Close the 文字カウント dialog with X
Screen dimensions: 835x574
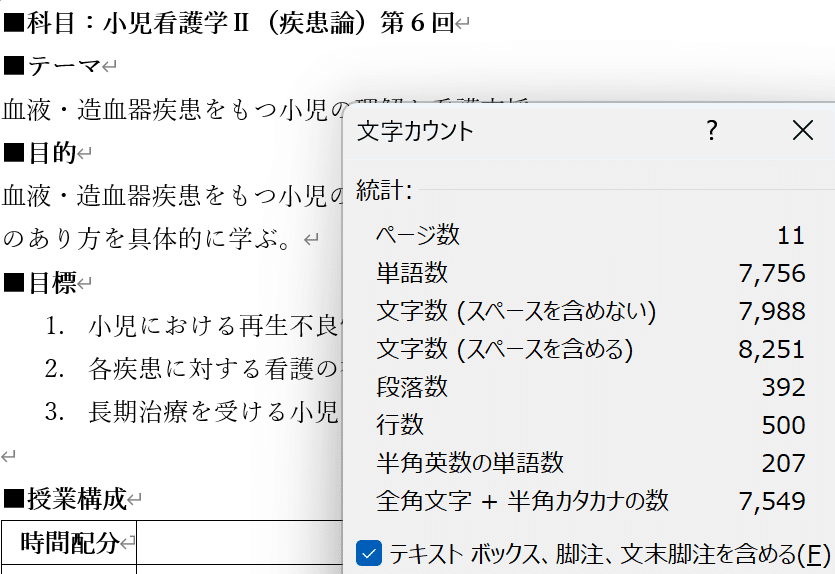tap(802, 130)
